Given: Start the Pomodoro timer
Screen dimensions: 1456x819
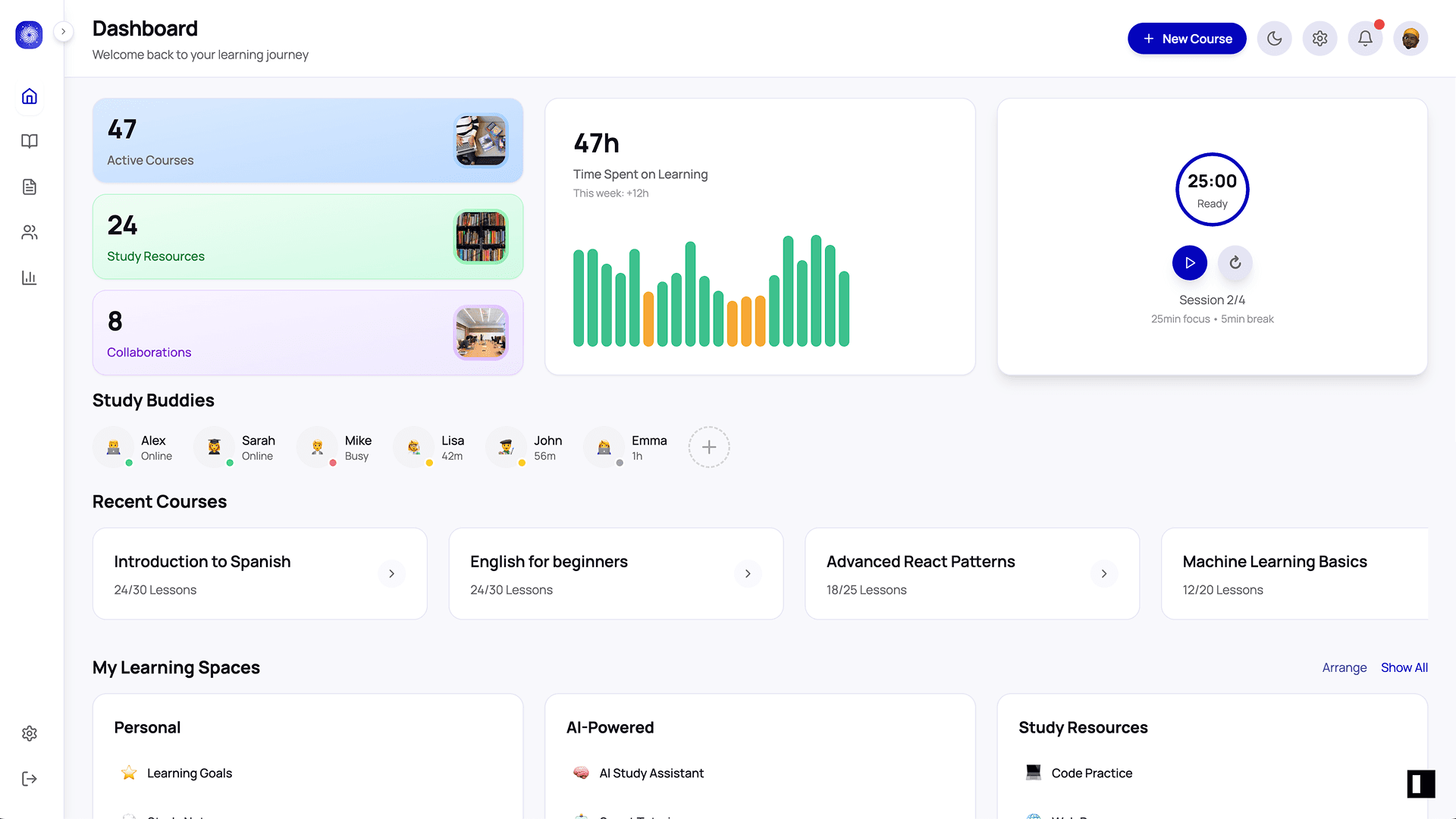Looking at the screenshot, I should pos(1189,263).
